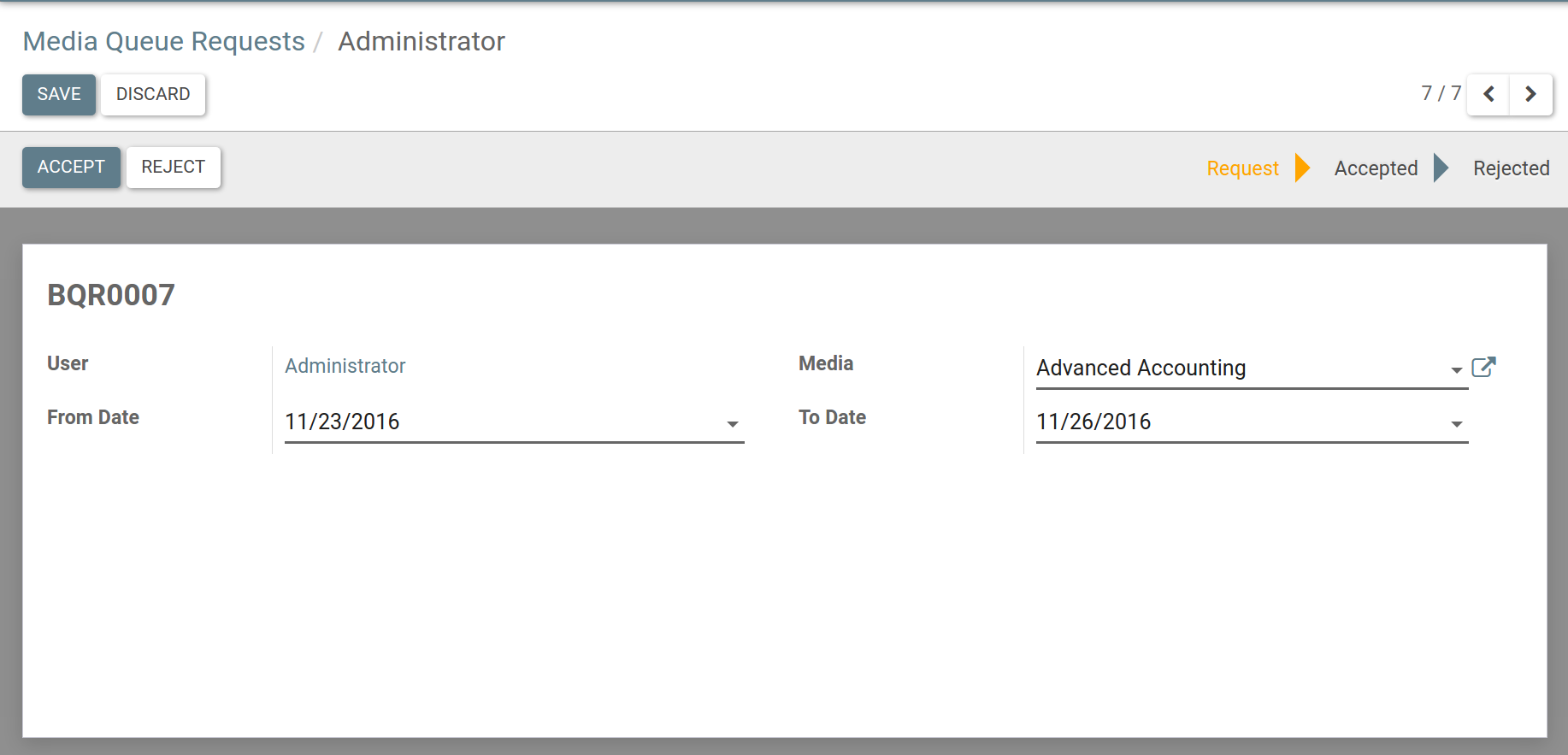Open the From Date picker arrow
1568x755 pixels.
(732, 424)
